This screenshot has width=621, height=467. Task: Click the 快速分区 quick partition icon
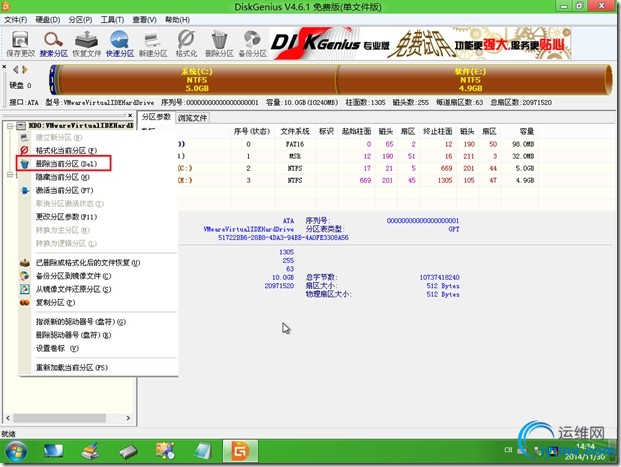point(120,44)
